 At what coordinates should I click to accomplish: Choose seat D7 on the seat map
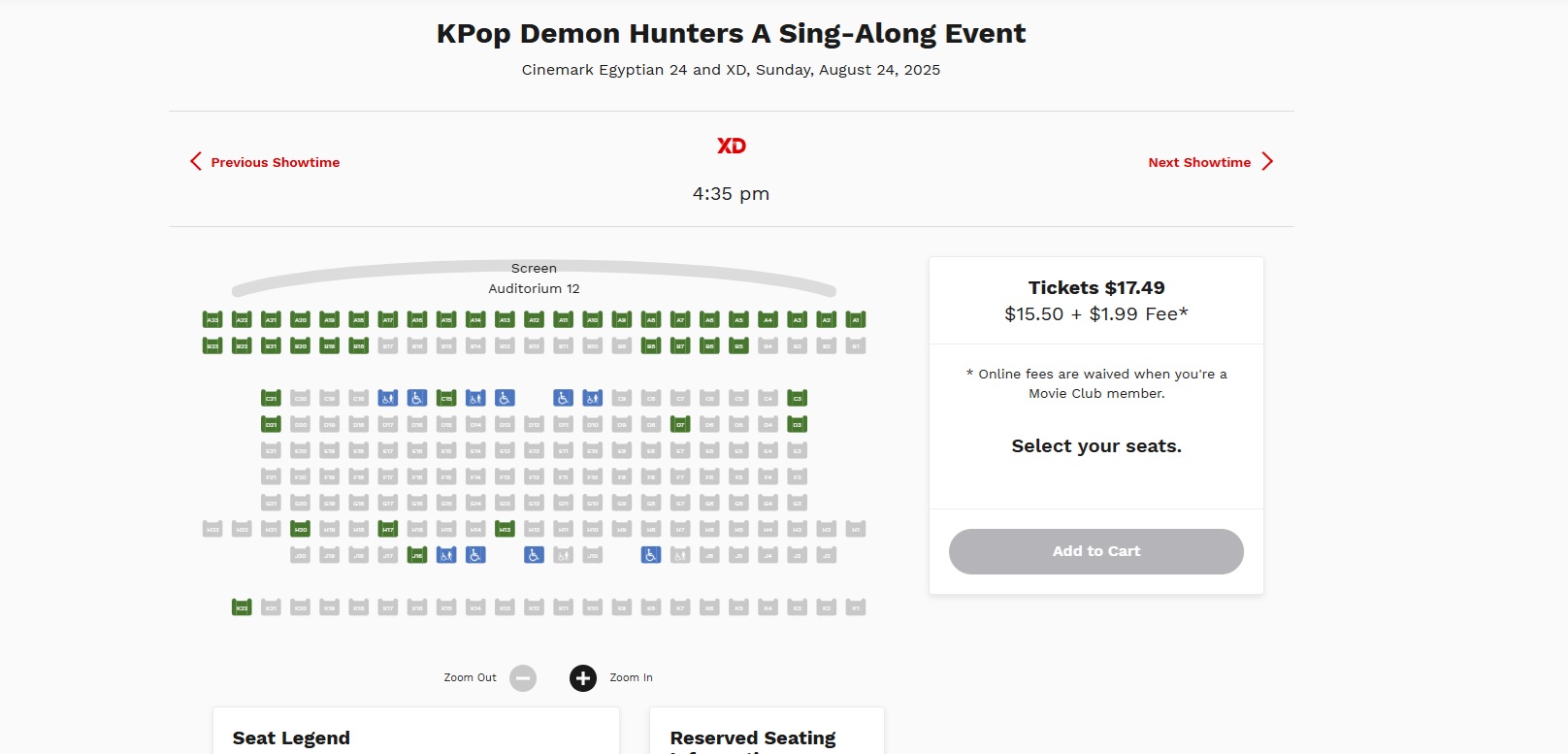pos(680,424)
